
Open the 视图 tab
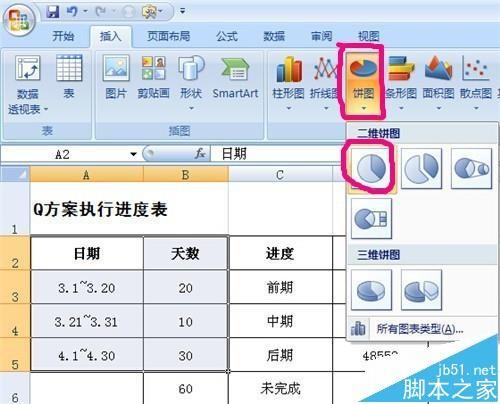tap(369, 36)
